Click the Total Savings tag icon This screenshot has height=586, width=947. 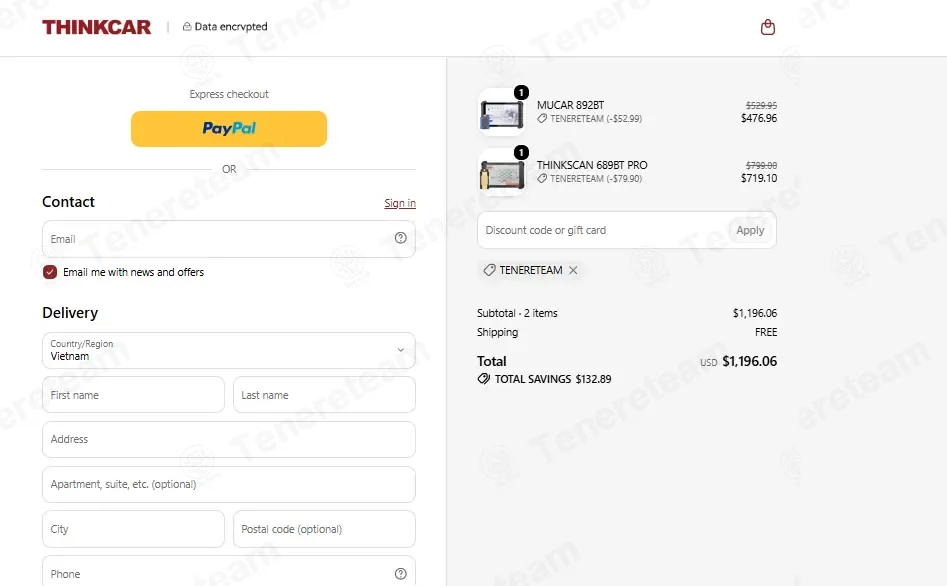[x=483, y=379]
